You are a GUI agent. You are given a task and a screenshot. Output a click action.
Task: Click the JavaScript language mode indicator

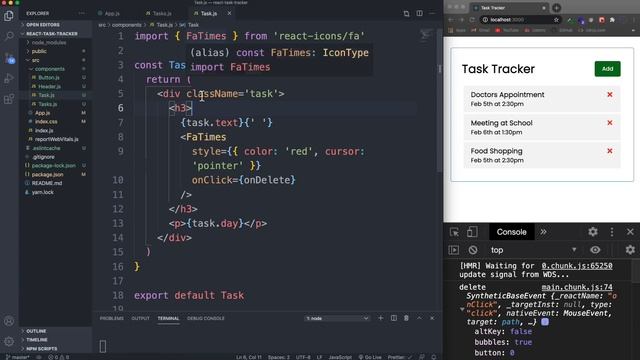coord(340,357)
